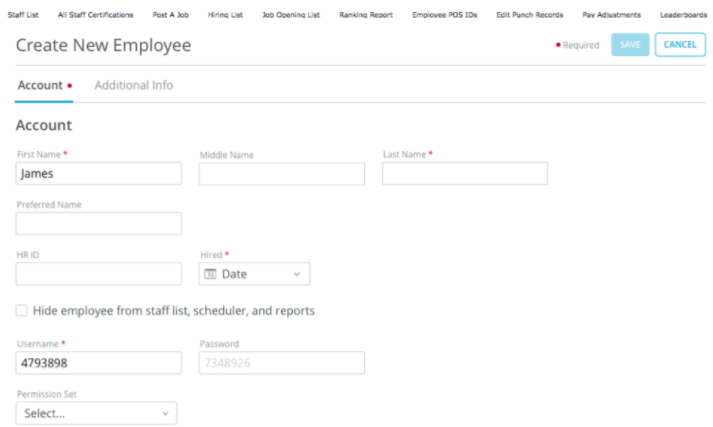Switch to the Additional Info tab
Viewport: 713px width, 427px height.
pyautogui.click(x=133, y=86)
